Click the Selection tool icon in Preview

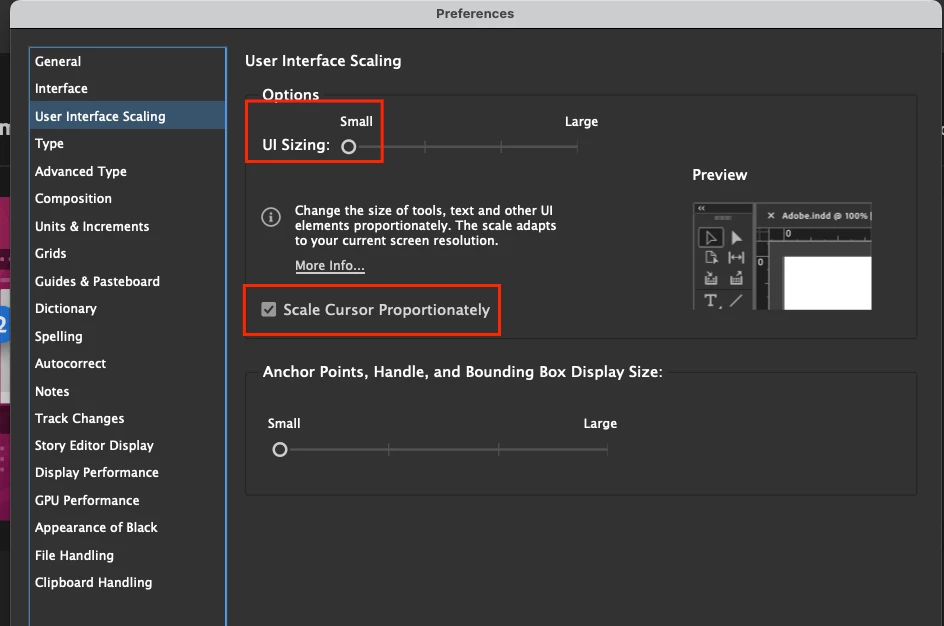click(710, 238)
